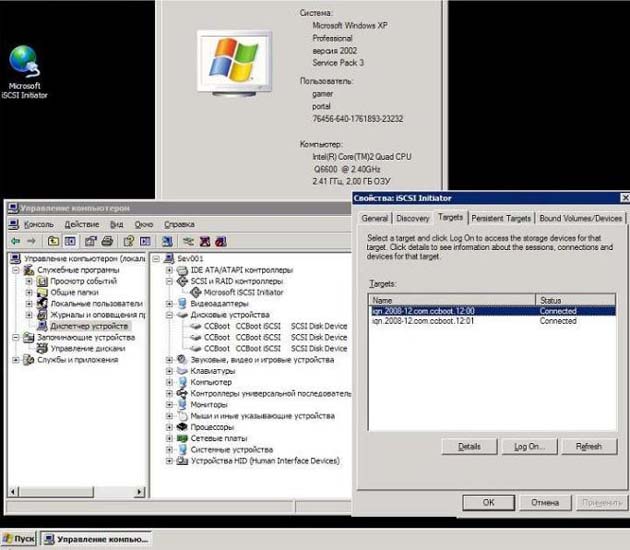Select Звуковые, видео и игровые устройства node
Image resolution: width=630 pixels, height=550 pixels.
tap(262, 360)
